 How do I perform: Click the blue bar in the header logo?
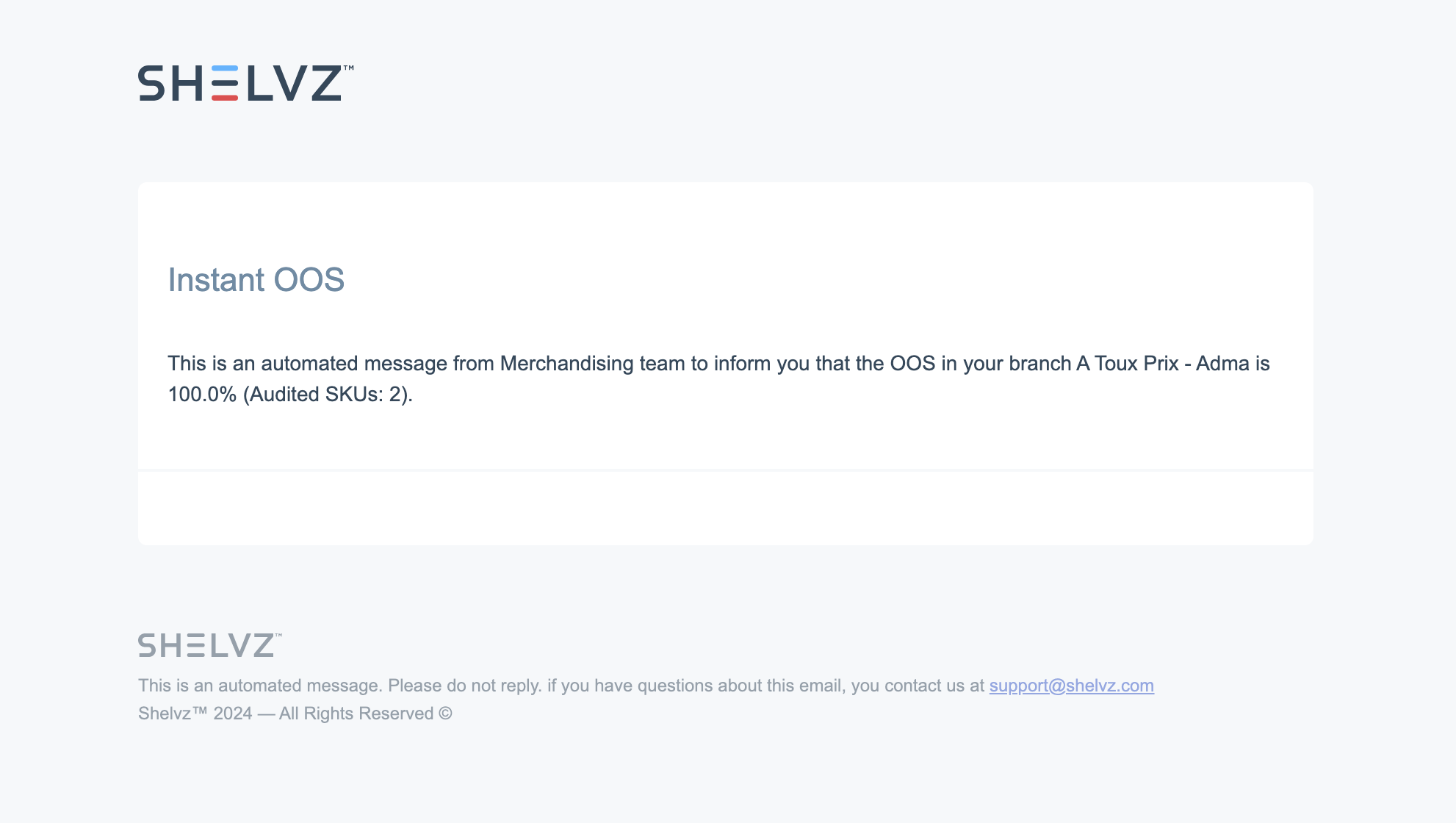[x=225, y=68]
